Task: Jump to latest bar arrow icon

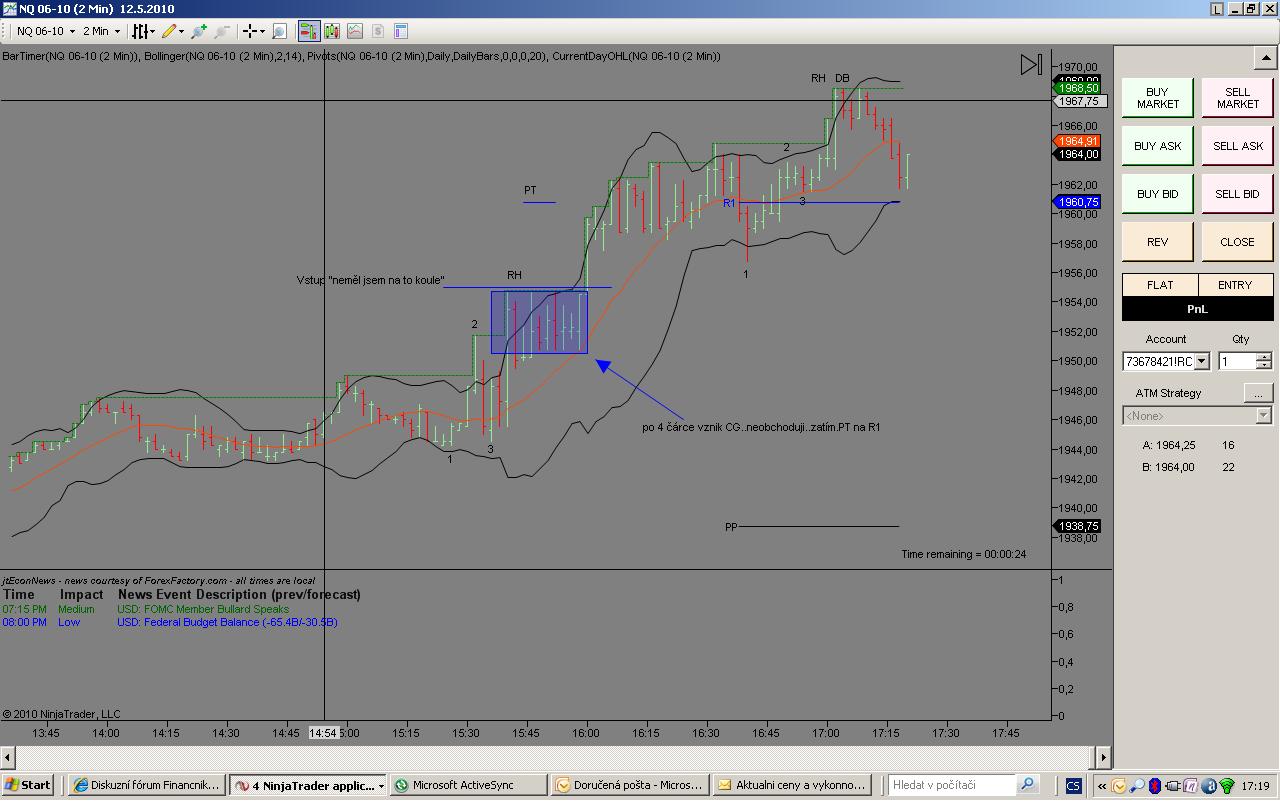Action: [1031, 65]
